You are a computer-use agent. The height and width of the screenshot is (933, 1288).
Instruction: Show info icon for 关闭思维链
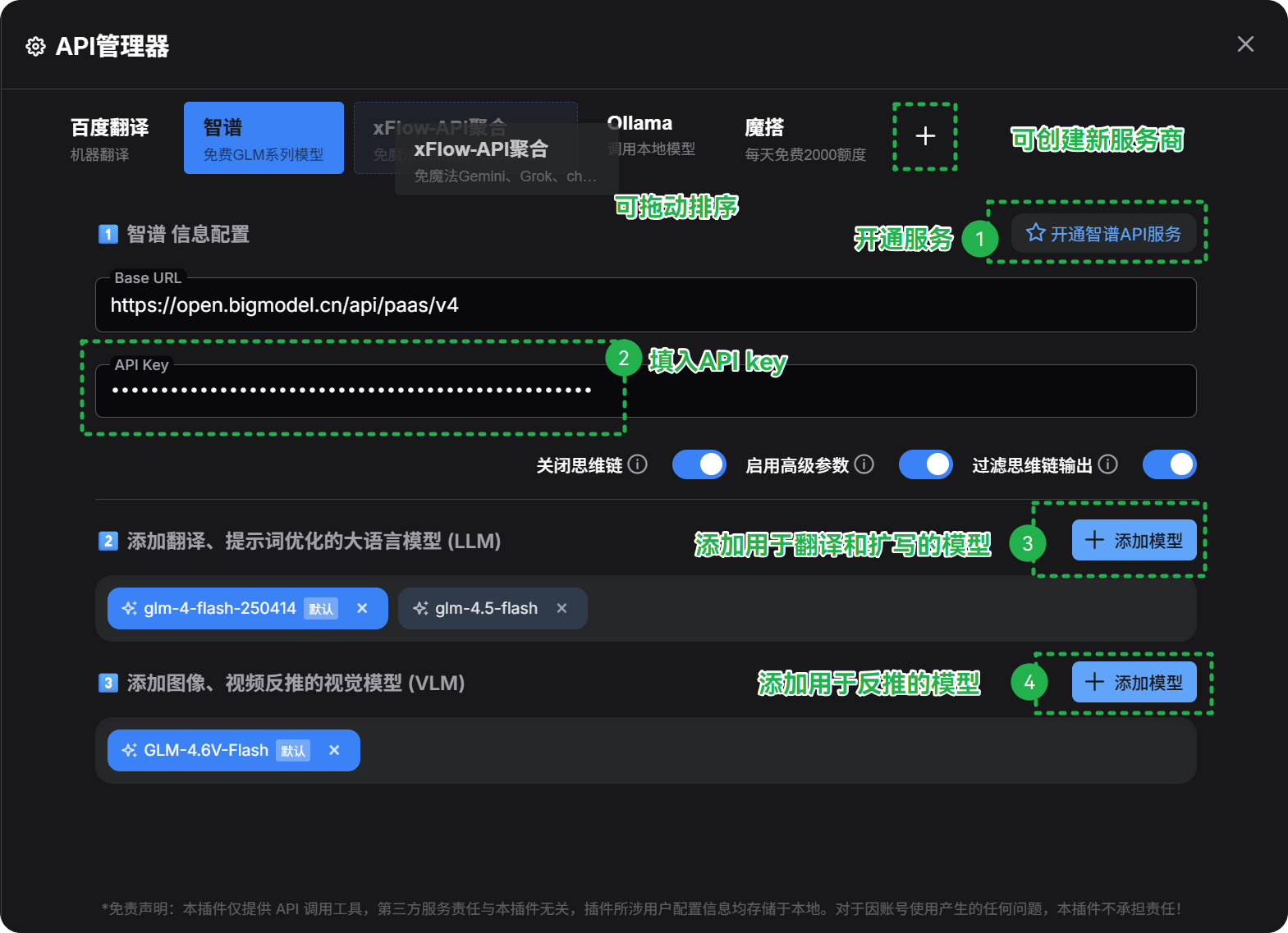[638, 464]
